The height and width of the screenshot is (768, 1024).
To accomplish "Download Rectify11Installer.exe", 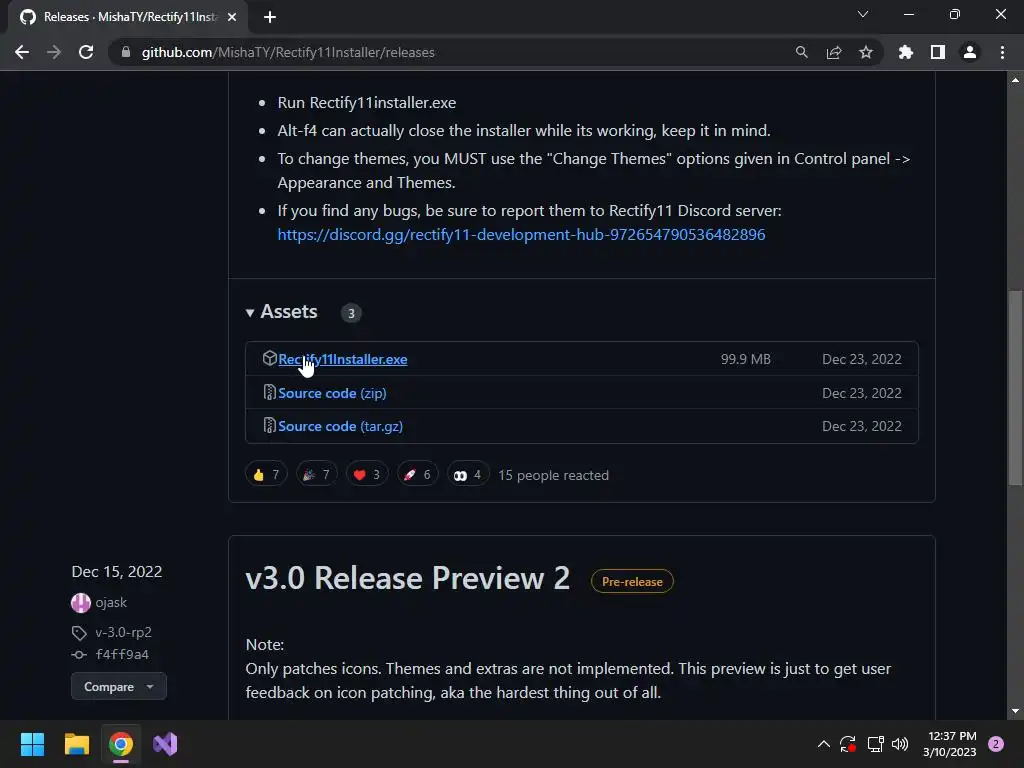I will (342, 359).
